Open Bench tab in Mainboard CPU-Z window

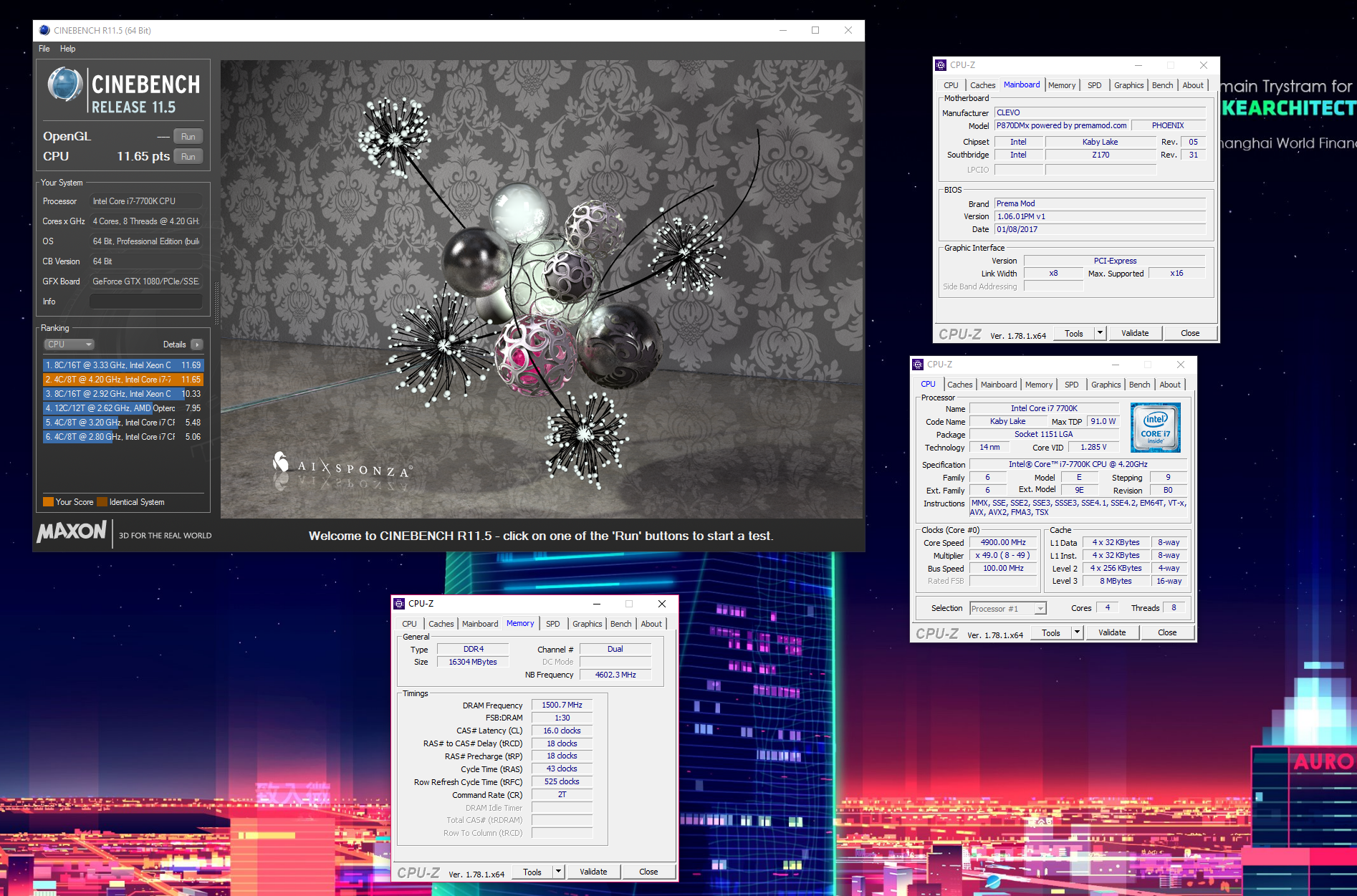(x=1162, y=85)
